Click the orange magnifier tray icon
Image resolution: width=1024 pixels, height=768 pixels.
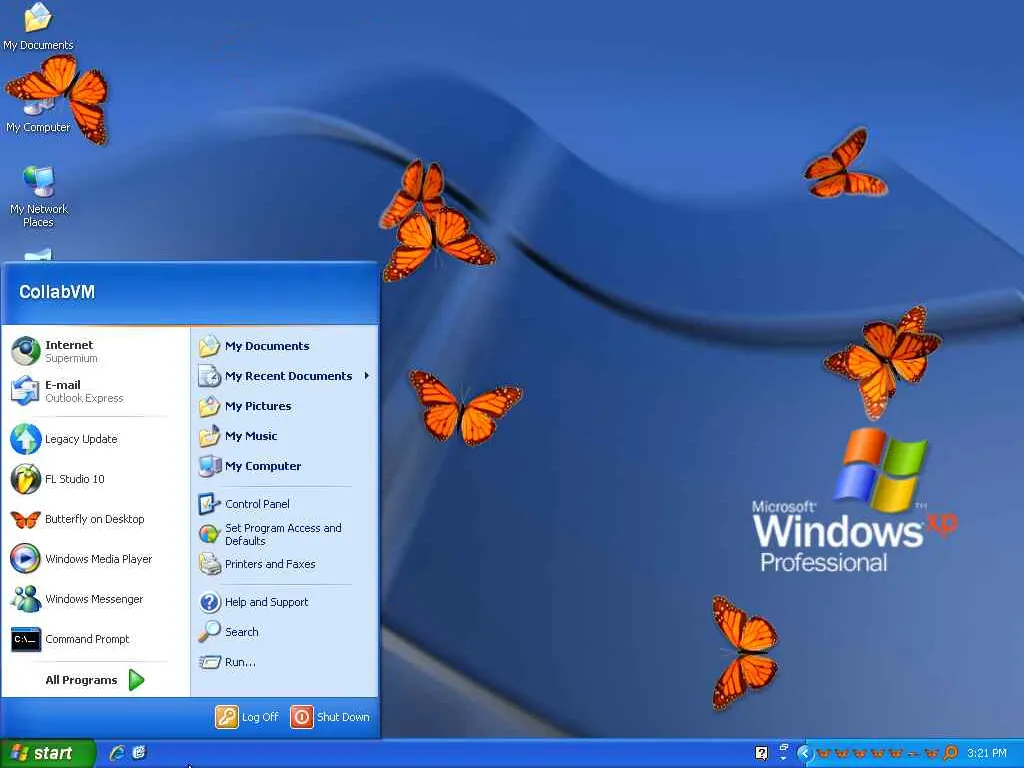951,753
